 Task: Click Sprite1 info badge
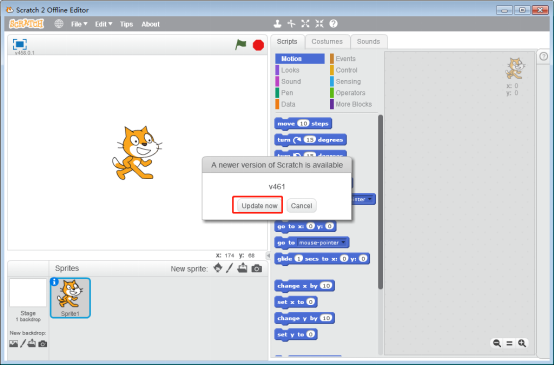pyautogui.click(x=54, y=282)
